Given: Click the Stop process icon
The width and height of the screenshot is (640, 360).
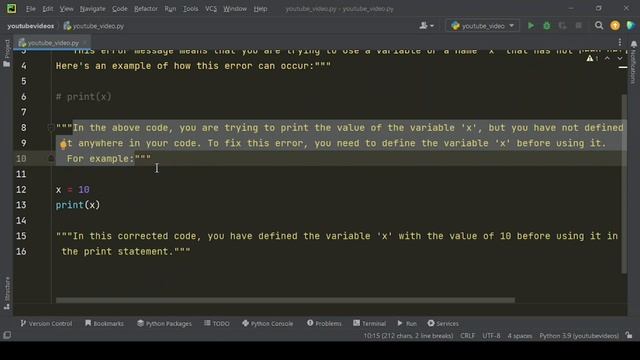Looking at the screenshot, I should coord(578,26).
